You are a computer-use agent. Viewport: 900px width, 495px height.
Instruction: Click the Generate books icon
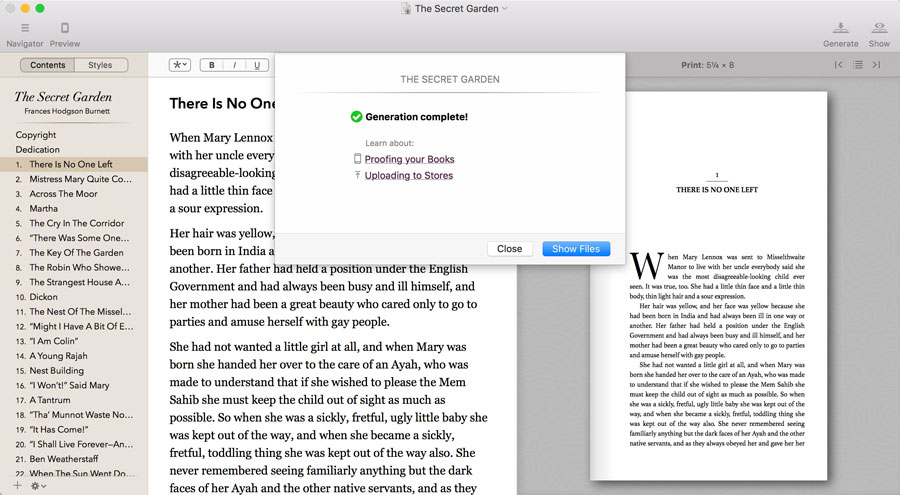(x=840, y=28)
